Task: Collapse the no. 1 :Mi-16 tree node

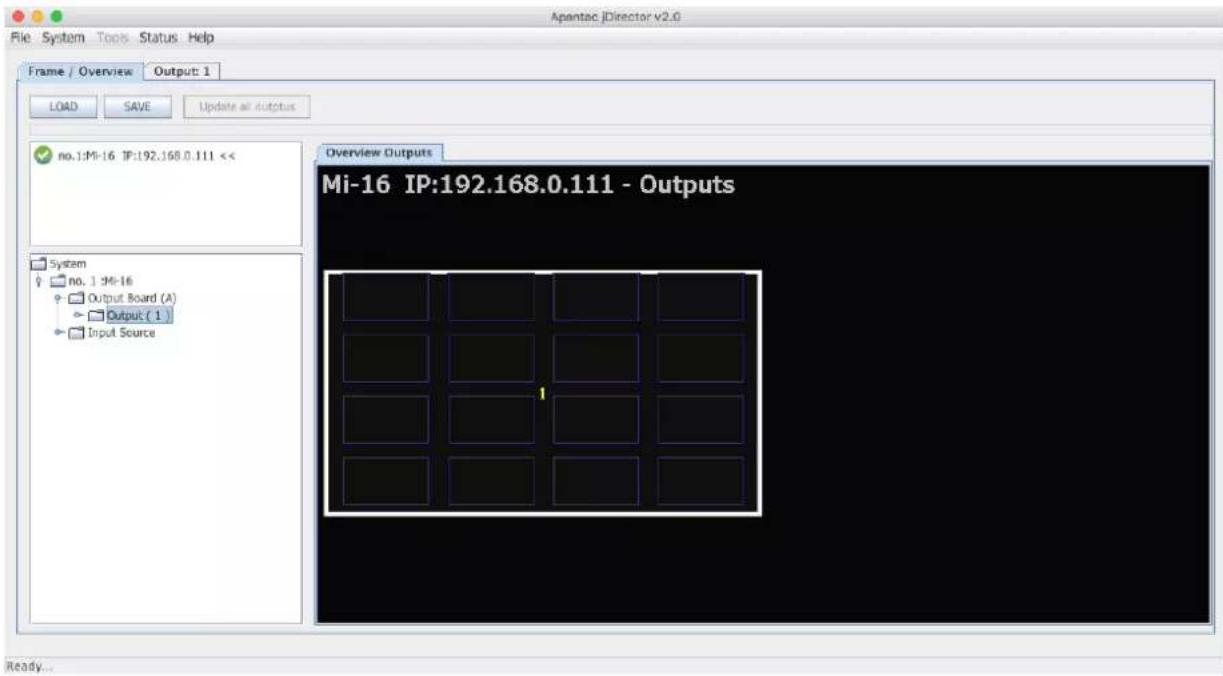Action: click(41, 282)
